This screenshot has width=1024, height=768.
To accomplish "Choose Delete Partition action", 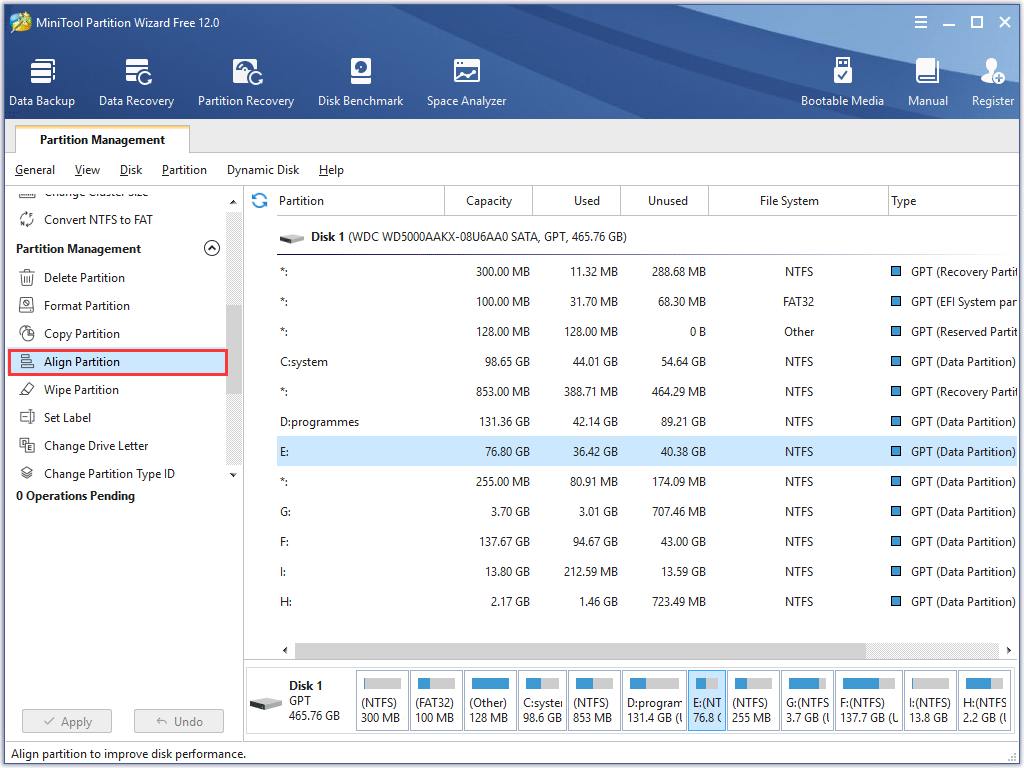I will (x=84, y=278).
